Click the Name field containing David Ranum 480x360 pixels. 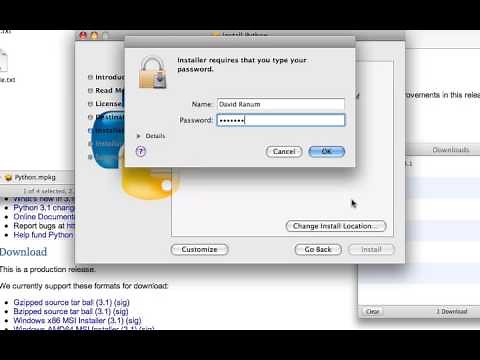coord(281,104)
